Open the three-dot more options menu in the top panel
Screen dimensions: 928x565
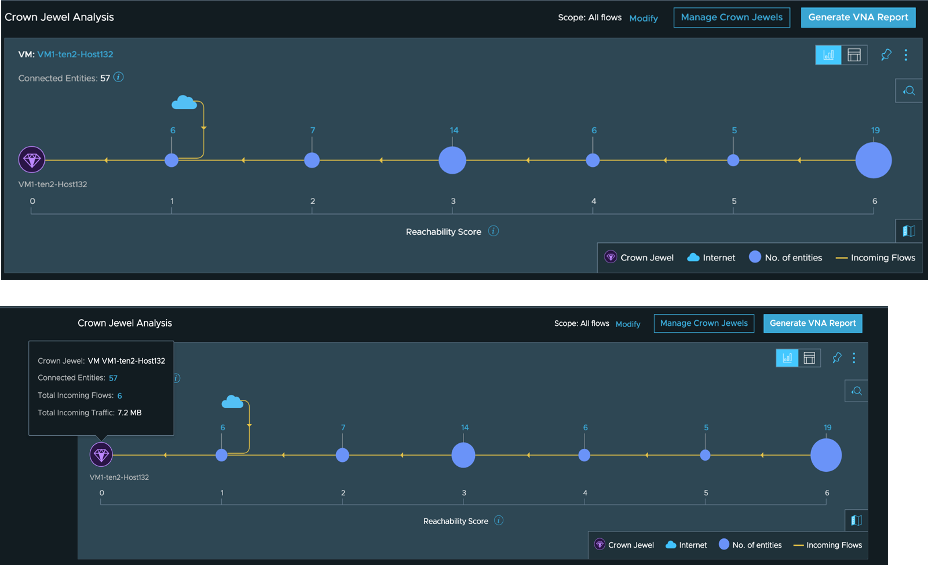906,55
